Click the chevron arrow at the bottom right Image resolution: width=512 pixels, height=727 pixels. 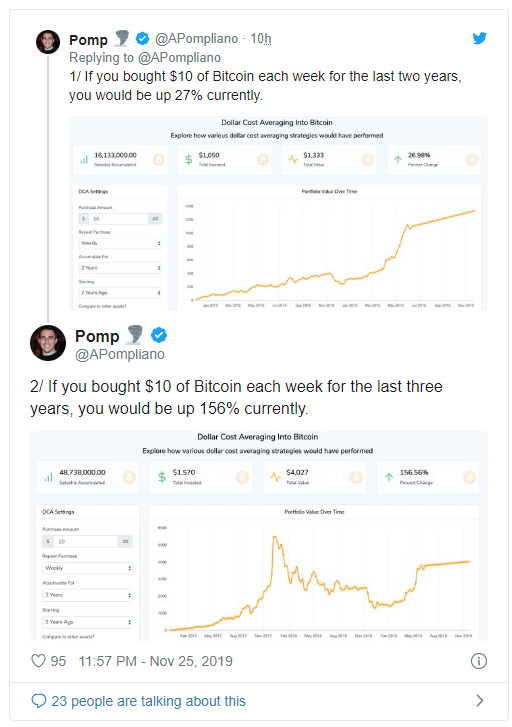click(480, 701)
